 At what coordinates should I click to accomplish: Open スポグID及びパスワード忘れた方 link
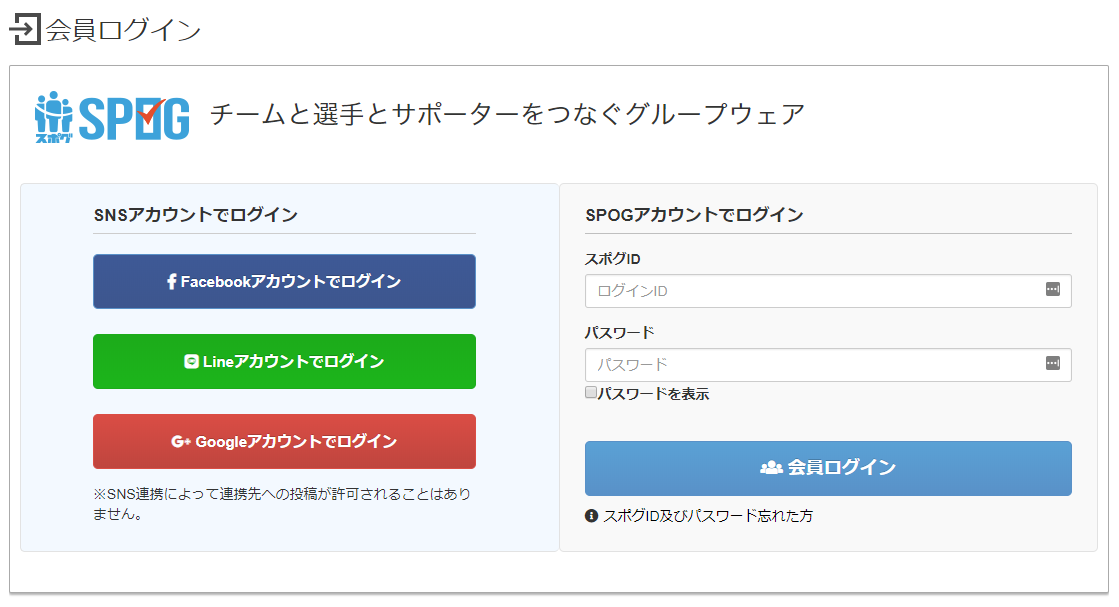pos(708,516)
